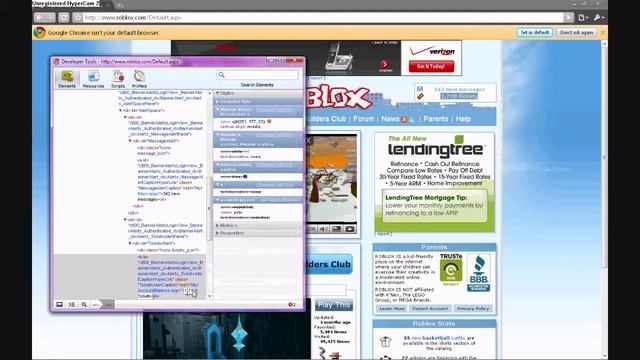Click the tickets icon in alerts
The height and width of the screenshot is (360, 640).
pos(420,96)
